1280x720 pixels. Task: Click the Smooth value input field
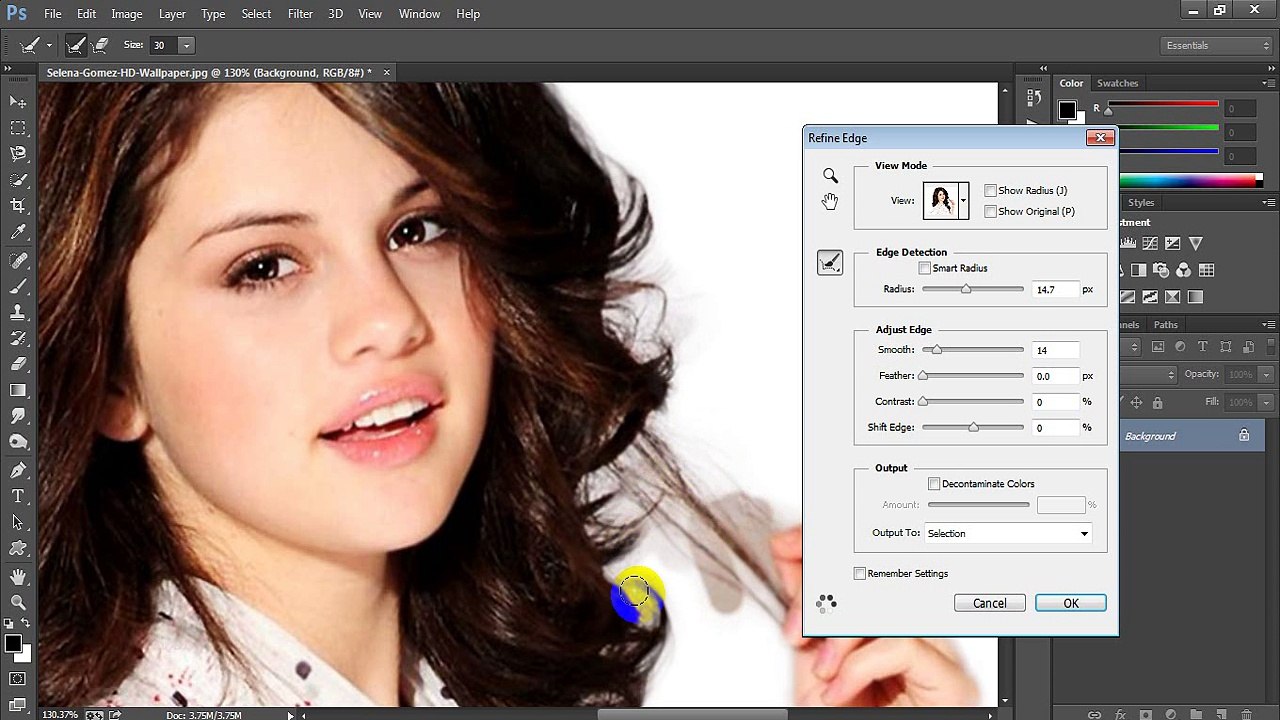tap(1056, 350)
